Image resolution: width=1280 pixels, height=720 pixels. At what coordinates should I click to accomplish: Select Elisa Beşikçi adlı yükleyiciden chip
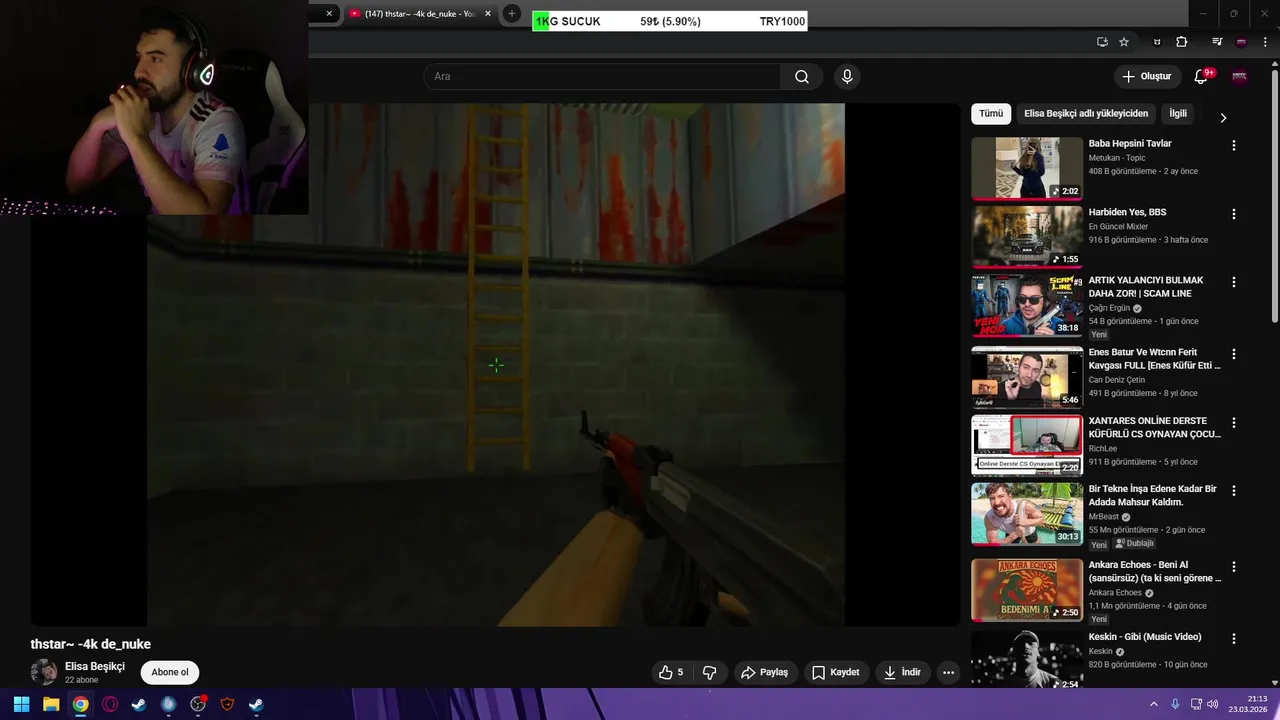(1086, 114)
